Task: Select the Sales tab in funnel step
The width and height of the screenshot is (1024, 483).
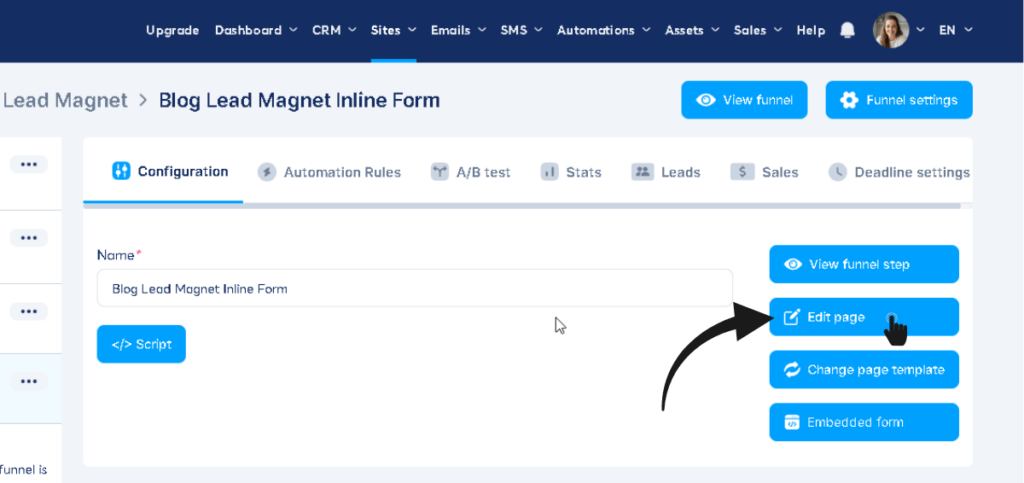Action: (x=764, y=172)
